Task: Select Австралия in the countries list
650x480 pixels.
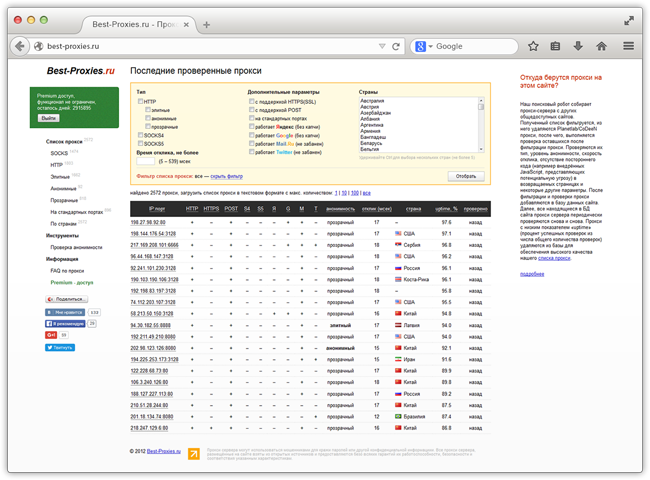Action: (x=372, y=101)
